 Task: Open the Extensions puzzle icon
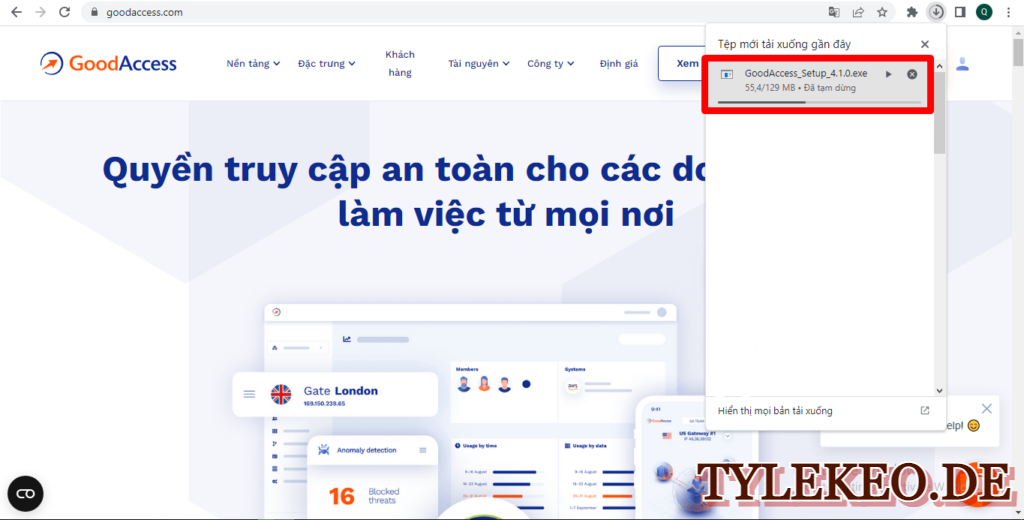pyautogui.click(x=912, y=12)
